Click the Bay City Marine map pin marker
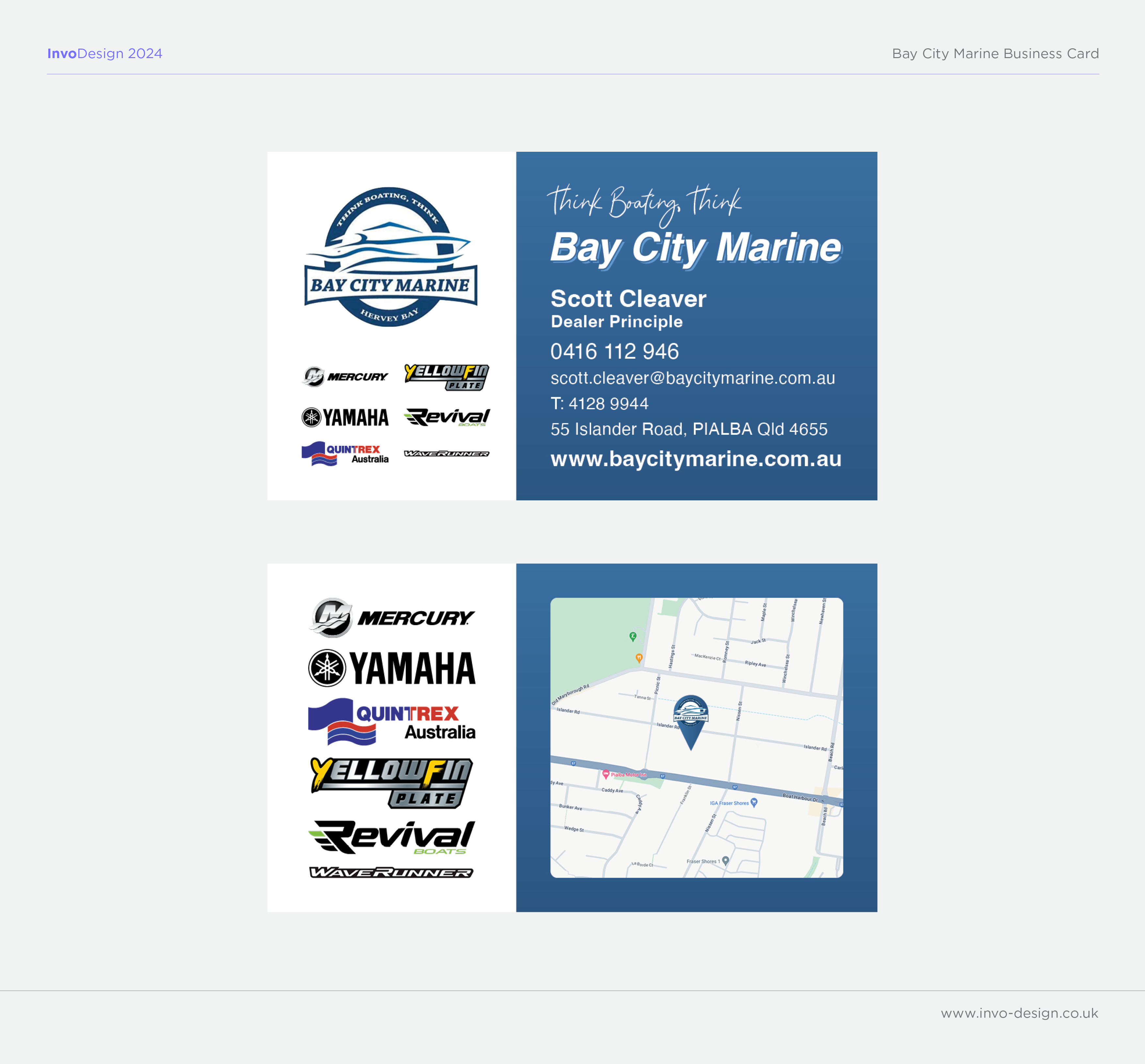 pos(691,723)
